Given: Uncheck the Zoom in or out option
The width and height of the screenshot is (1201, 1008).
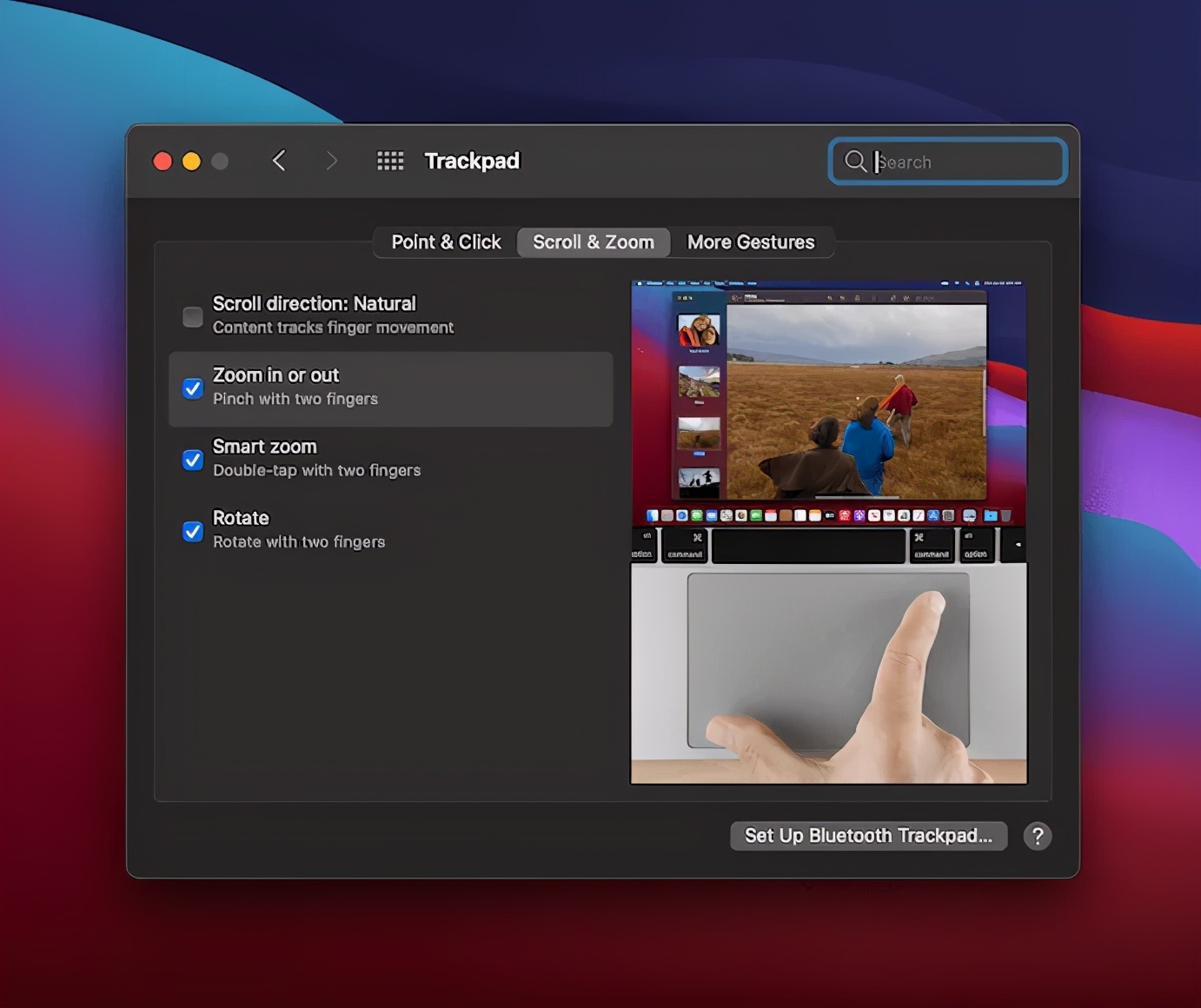Looking at the screenshot, I should [x=193, y=388].
